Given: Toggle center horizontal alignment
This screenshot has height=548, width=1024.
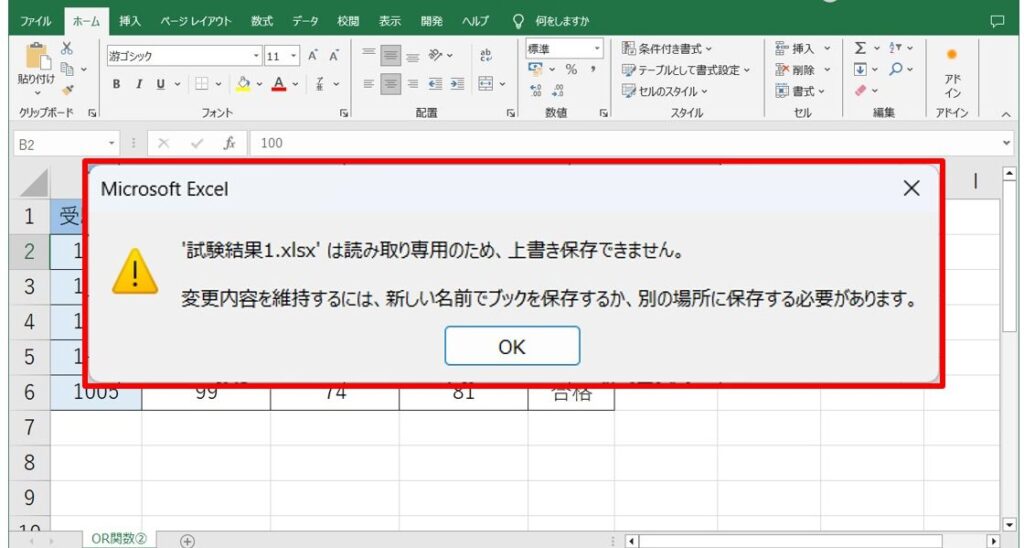Looking at the screenshot, I should tap(391, 84).
